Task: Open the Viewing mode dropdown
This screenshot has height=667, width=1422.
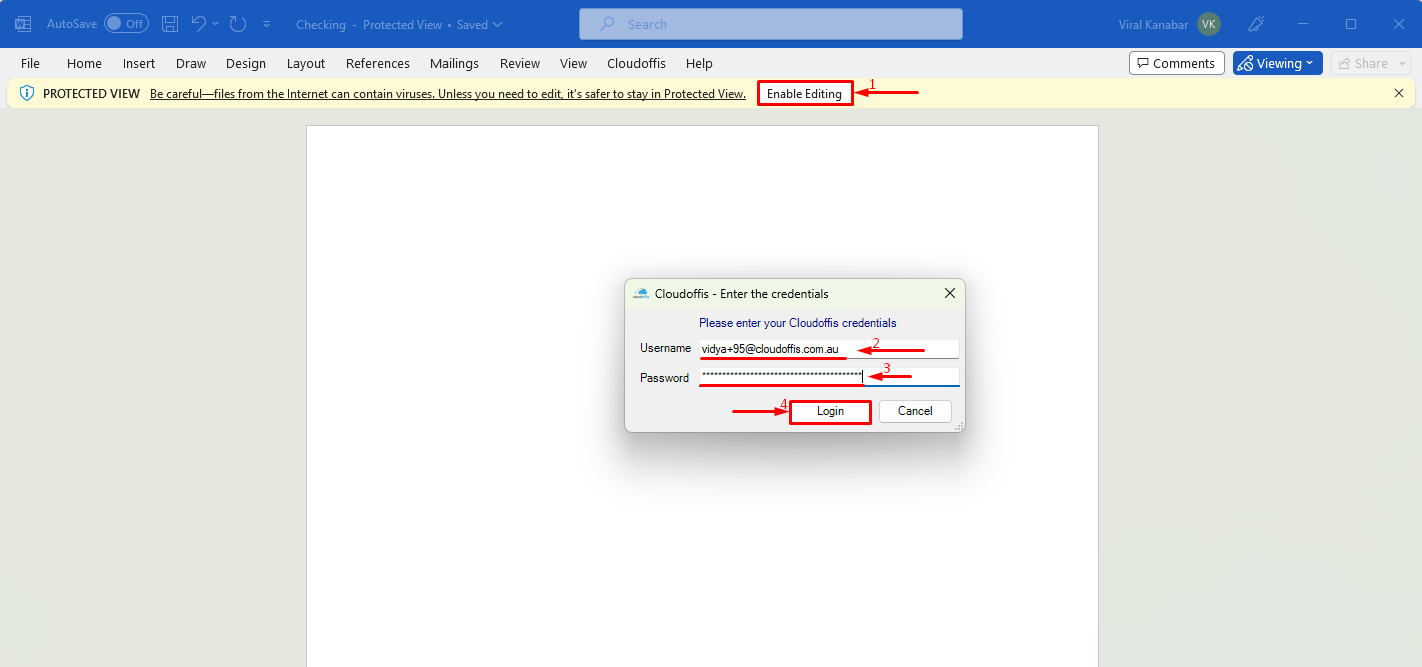Action: 1278,63
